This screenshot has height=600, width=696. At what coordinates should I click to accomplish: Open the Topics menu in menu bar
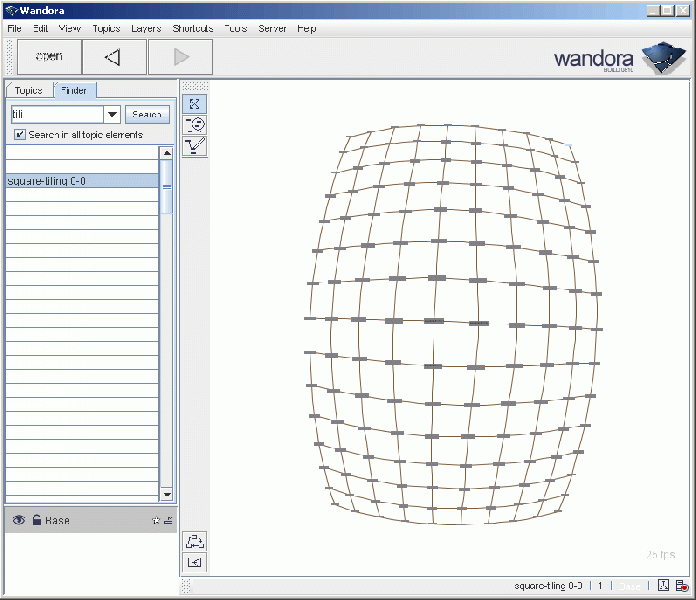[x=106, y=29]
